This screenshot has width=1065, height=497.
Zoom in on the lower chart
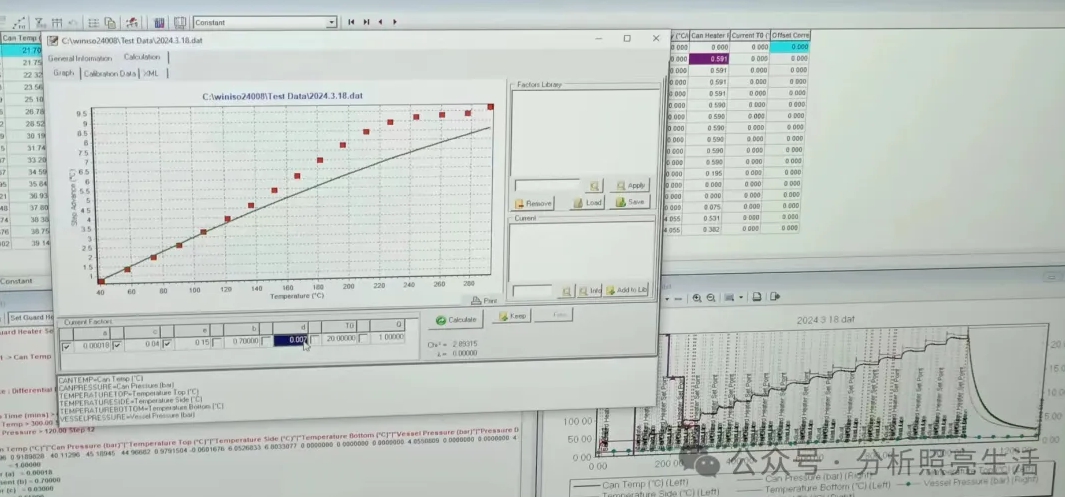click(697, 297)
